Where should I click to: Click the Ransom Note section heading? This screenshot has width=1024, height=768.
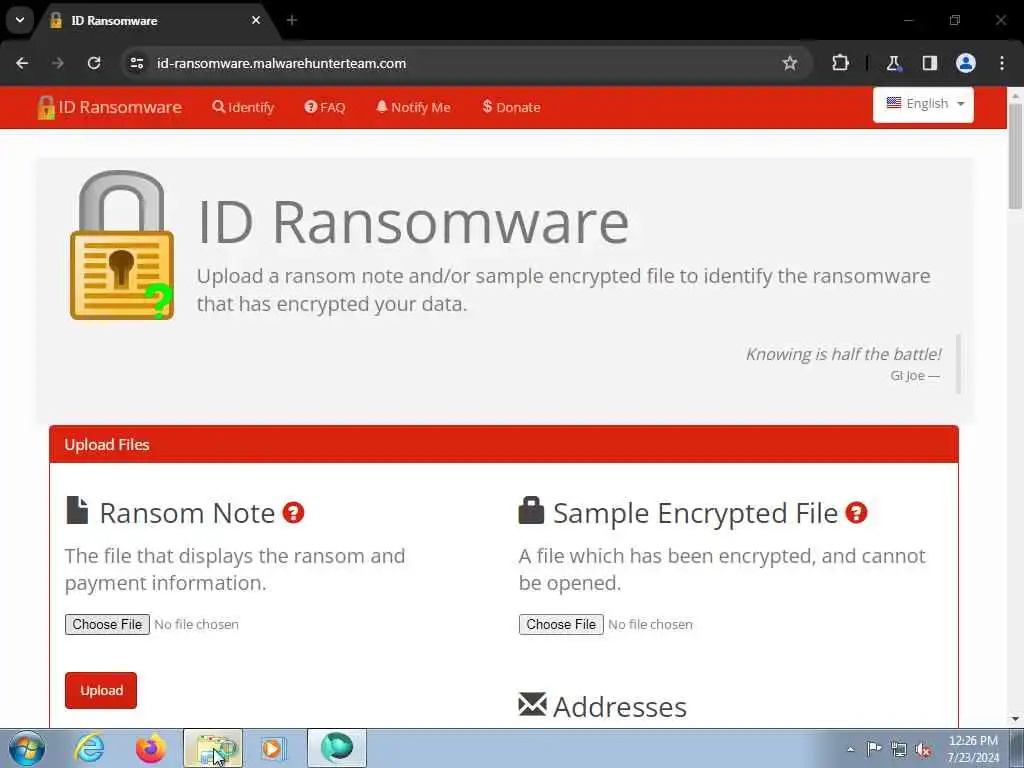click(x=187, y=513)
